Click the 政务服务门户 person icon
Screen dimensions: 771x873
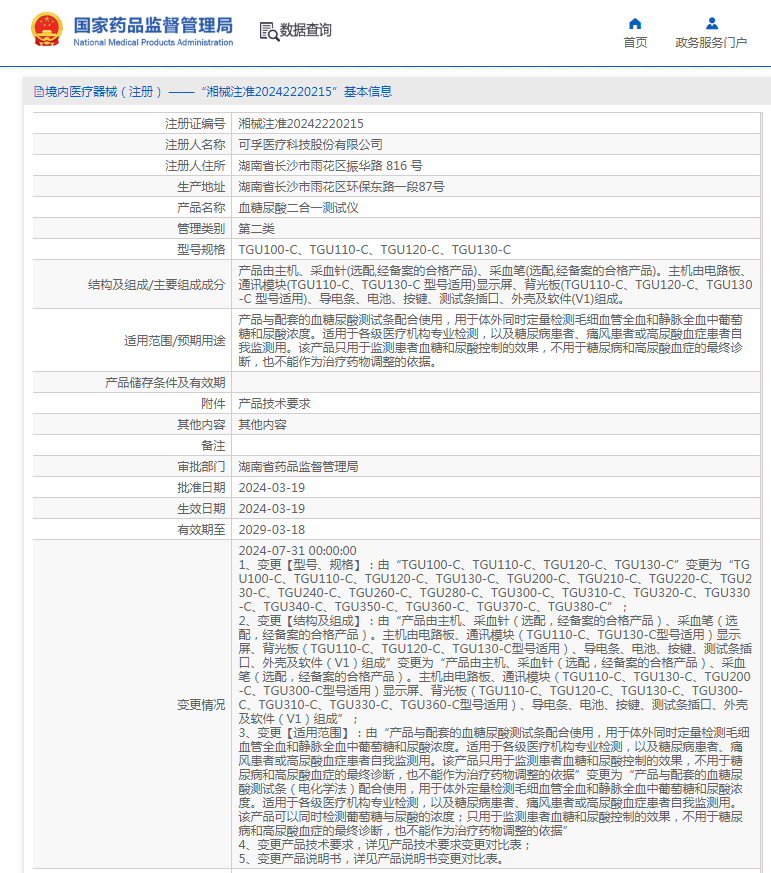click(711, 23)
